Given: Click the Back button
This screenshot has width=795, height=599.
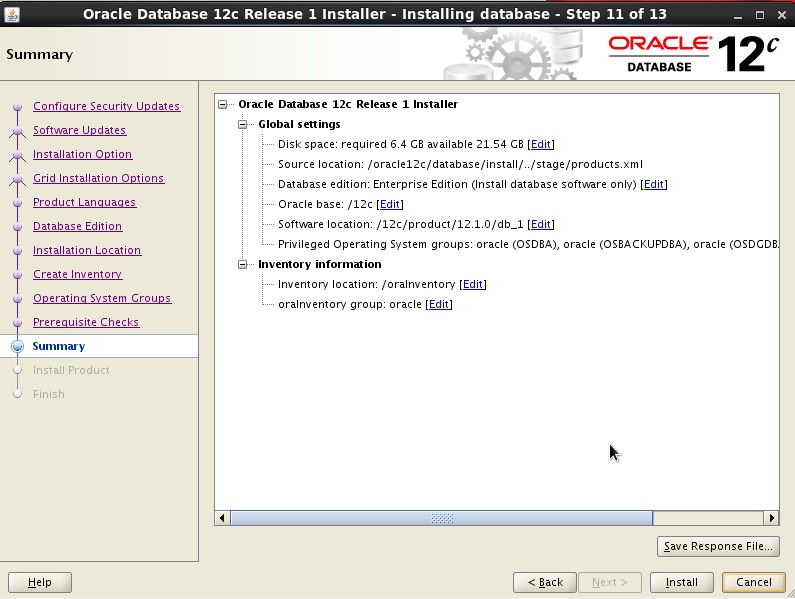Looking at the screenshot, I should pos(545,582).
